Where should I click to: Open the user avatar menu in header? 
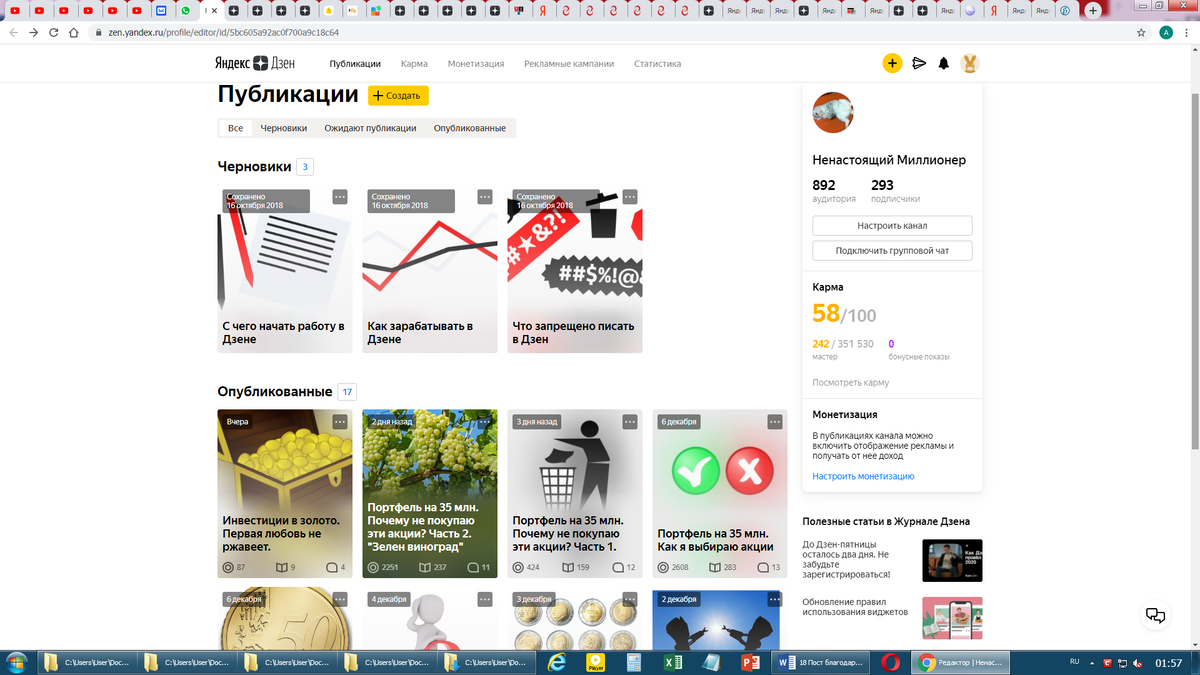pyautogui.click(x=969, y=63)
